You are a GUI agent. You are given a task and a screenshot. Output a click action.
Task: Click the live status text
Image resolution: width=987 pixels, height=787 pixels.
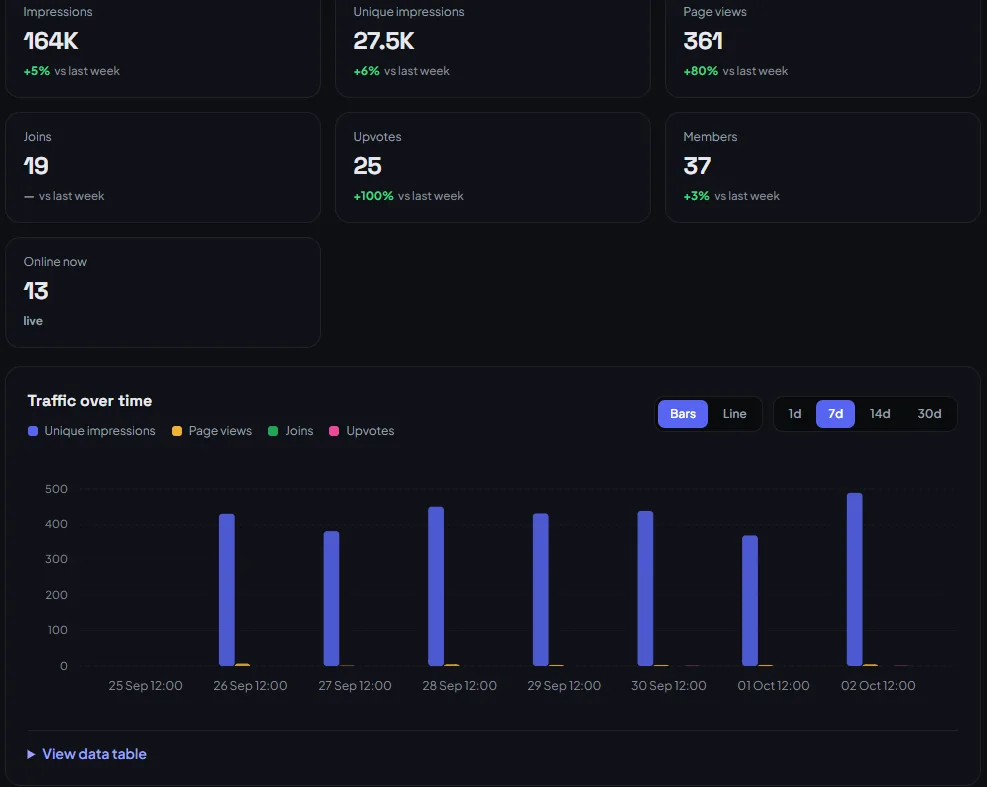coord(33,321)
